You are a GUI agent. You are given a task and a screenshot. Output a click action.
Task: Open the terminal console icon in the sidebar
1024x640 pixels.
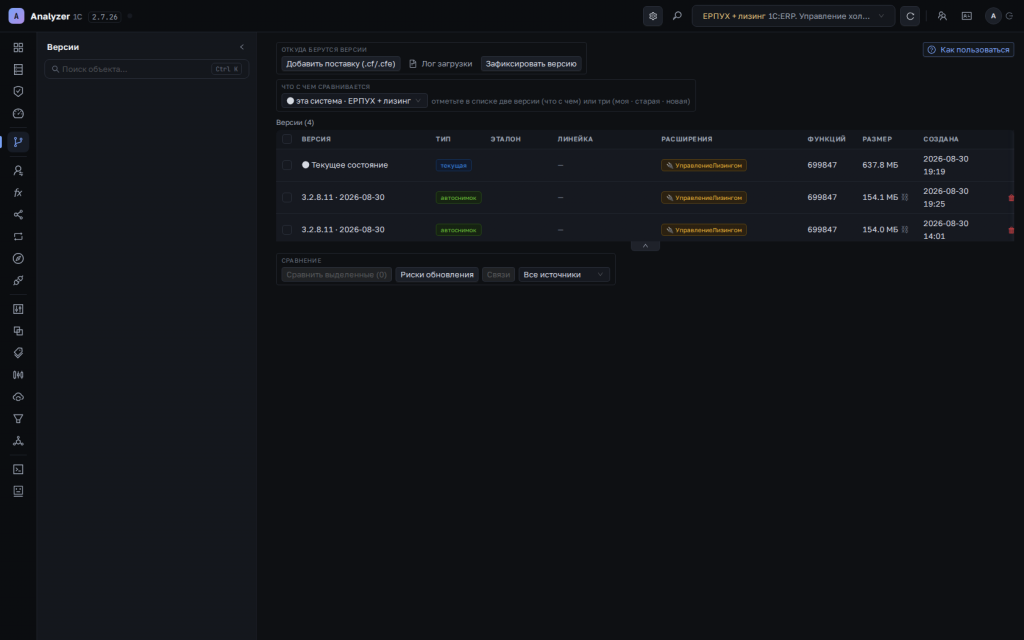18,469
